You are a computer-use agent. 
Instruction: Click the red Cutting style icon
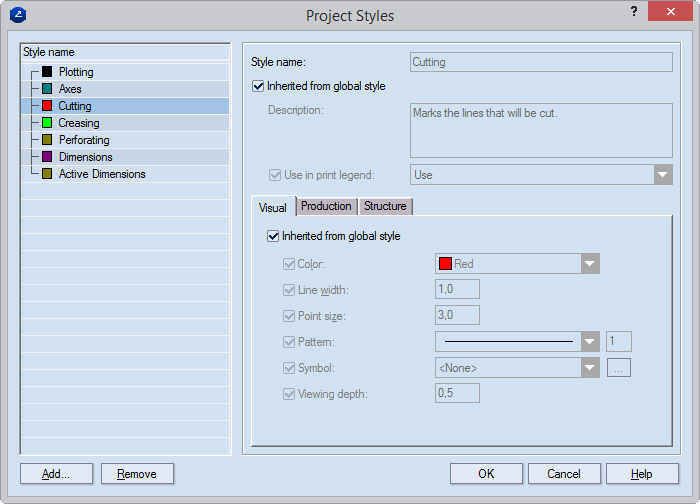47,106
